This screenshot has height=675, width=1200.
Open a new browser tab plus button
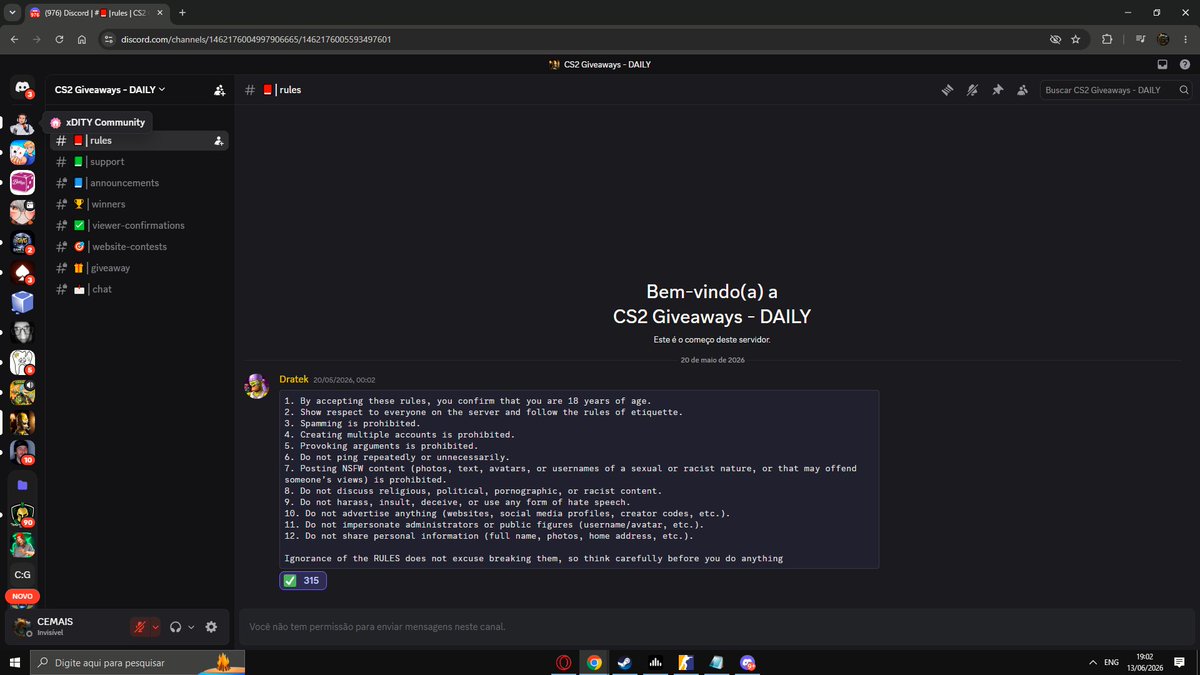tap(182, 12)
